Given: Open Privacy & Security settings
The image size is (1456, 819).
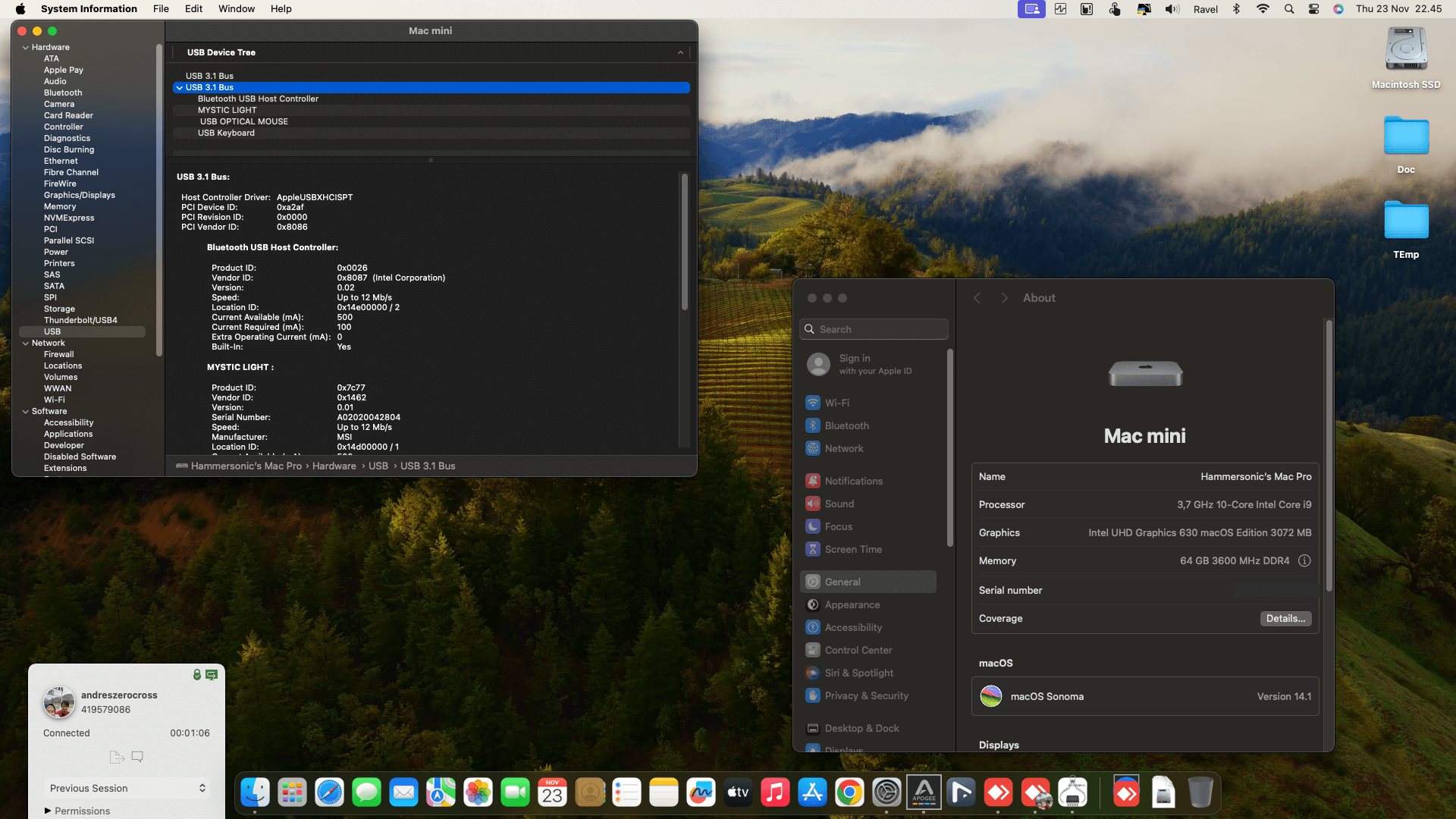Looking at the screenshot, I should 868,695.
